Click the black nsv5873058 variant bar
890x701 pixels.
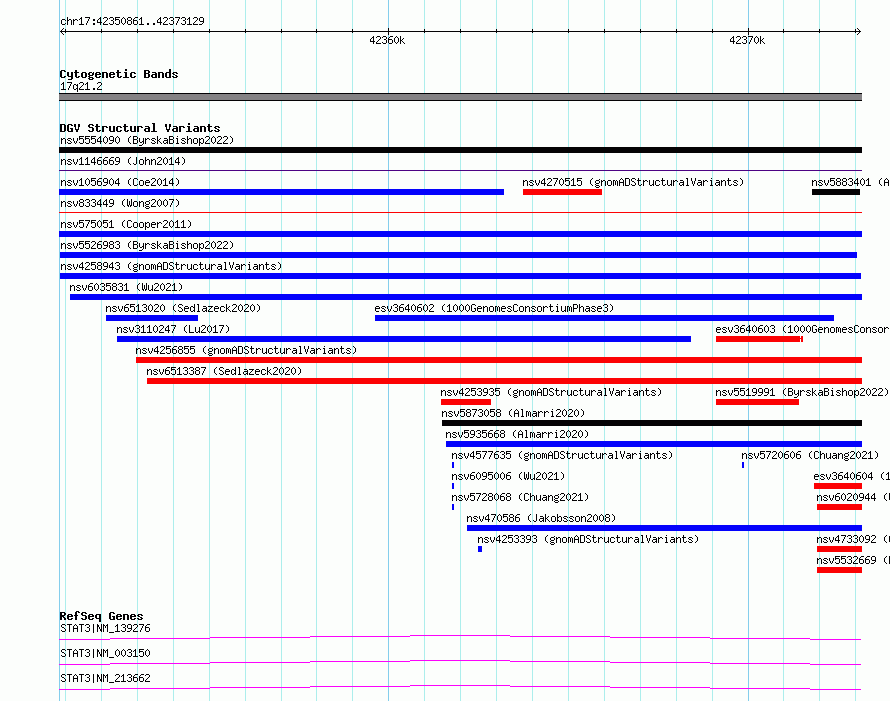tap(652, 423)
